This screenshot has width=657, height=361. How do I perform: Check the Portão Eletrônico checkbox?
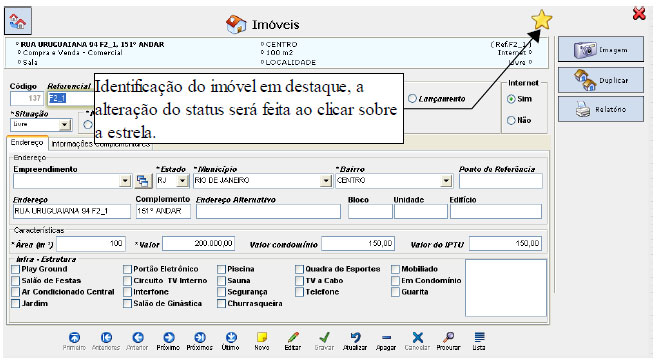click(127, 269)
